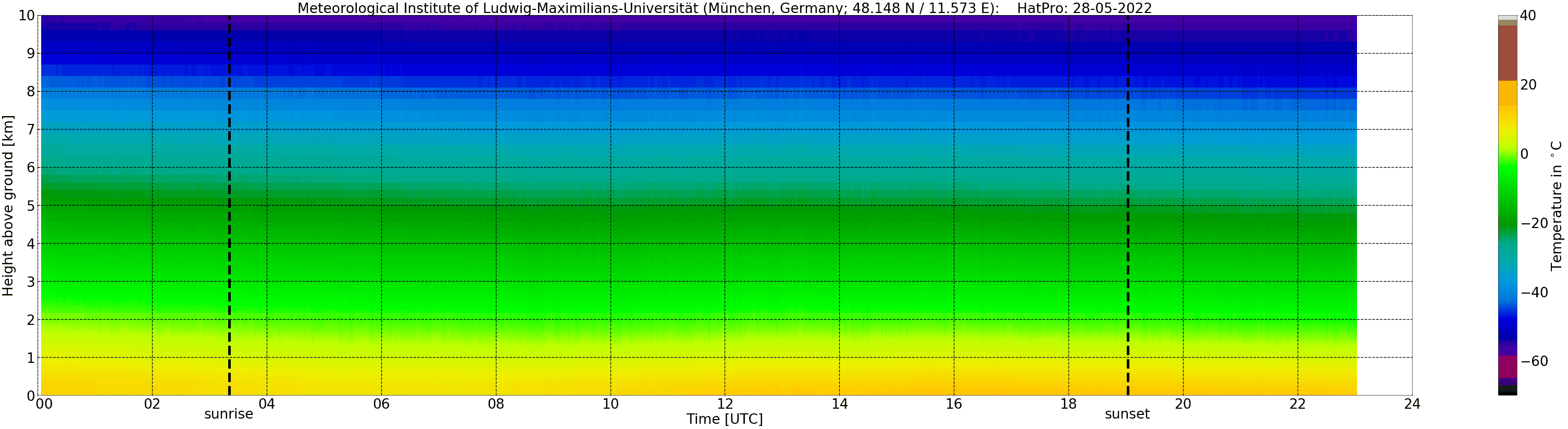1568x429 pixels.
Task: Click the time axis tick label '12'
Action: click(x=725, y=403)
